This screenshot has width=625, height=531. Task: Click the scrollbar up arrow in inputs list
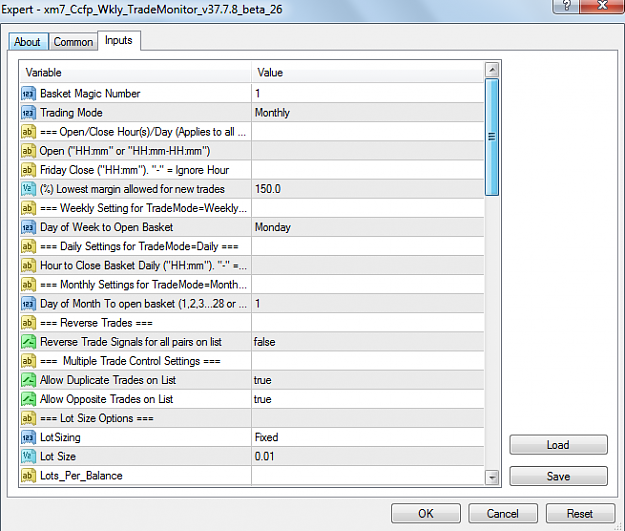coord(492,70)
